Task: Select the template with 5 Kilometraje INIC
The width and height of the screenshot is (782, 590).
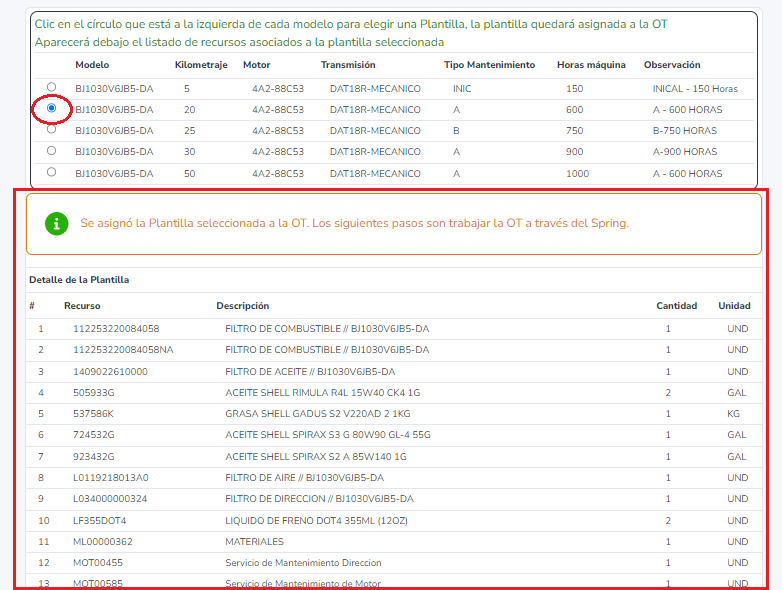Action: coord(51,87)
